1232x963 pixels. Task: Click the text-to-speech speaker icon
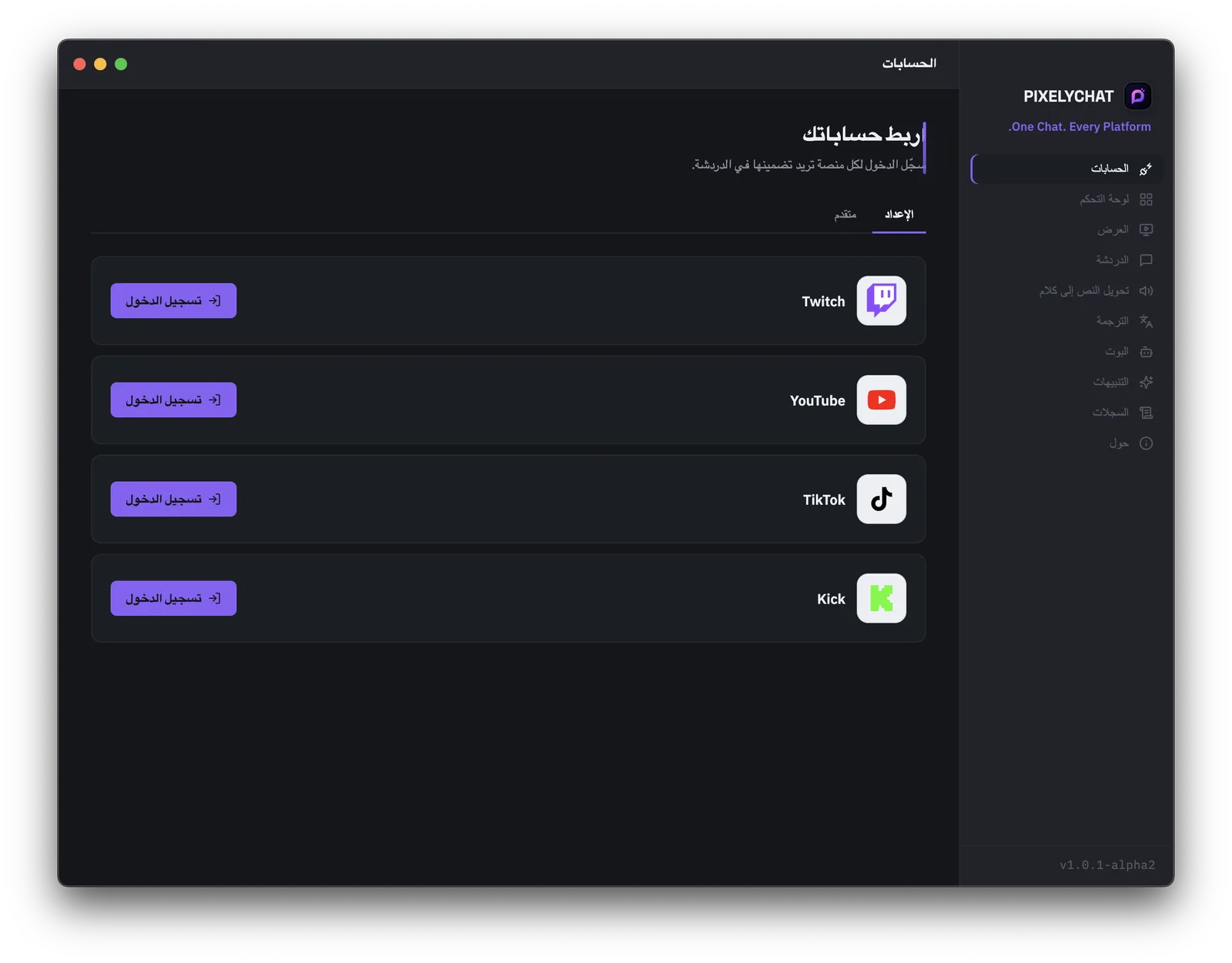[x=1146, y=291]
